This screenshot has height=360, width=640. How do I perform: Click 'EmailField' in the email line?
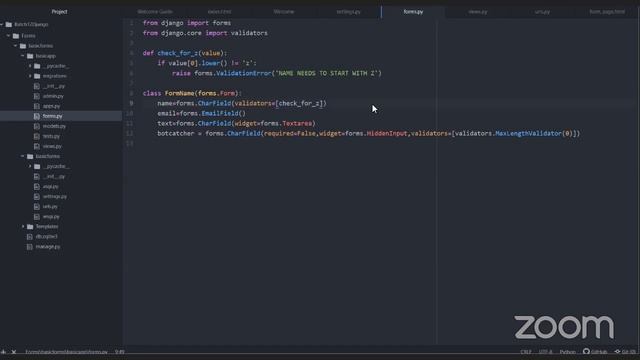[x=220, y=113]
